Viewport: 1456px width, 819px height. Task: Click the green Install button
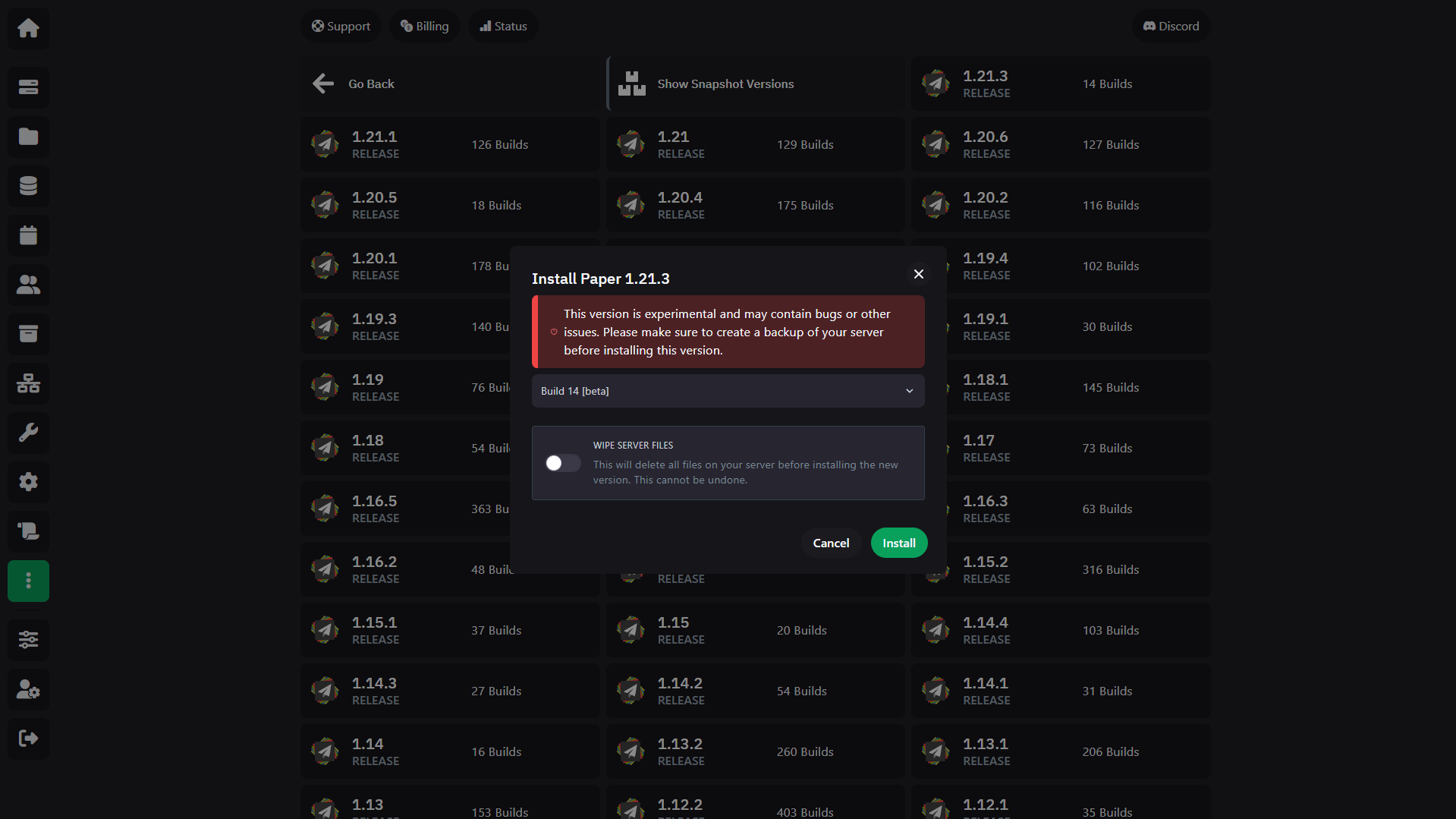pos(899,543)
